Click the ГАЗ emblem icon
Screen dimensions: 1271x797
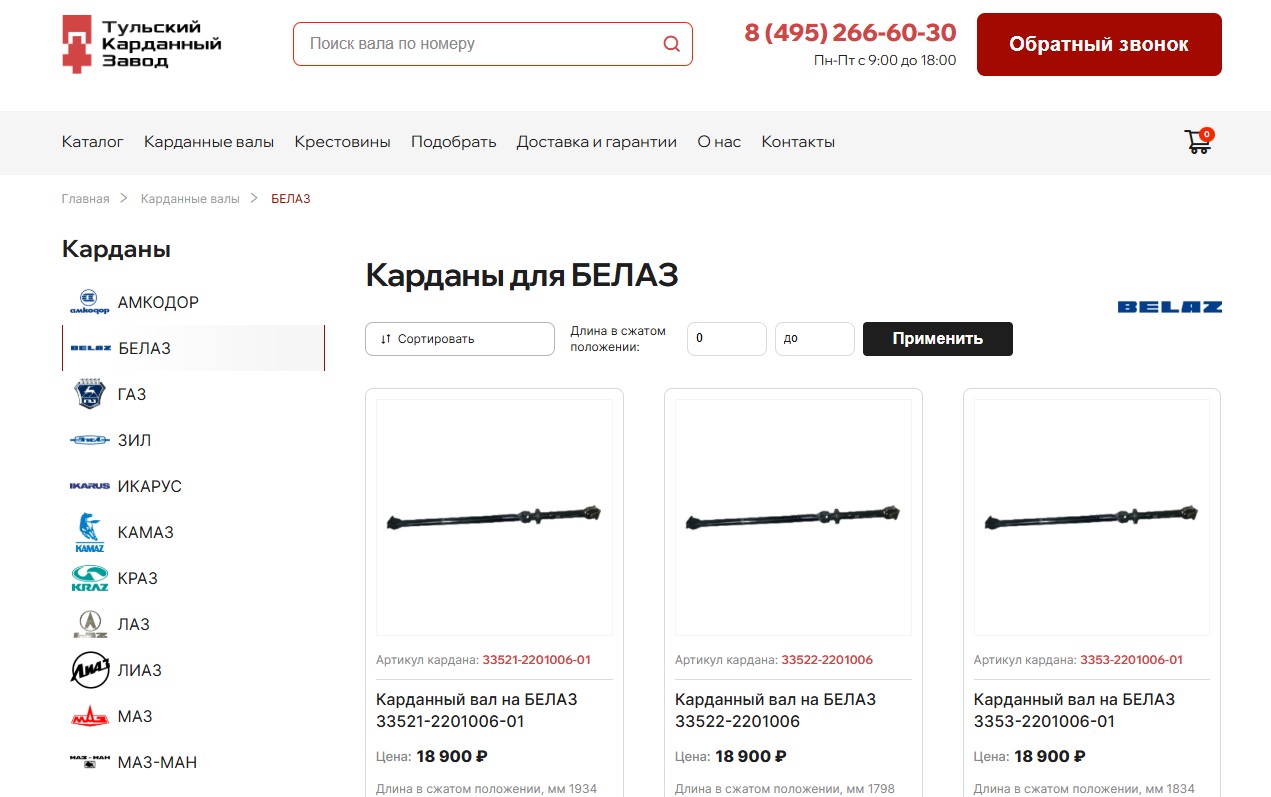(89, 394)
